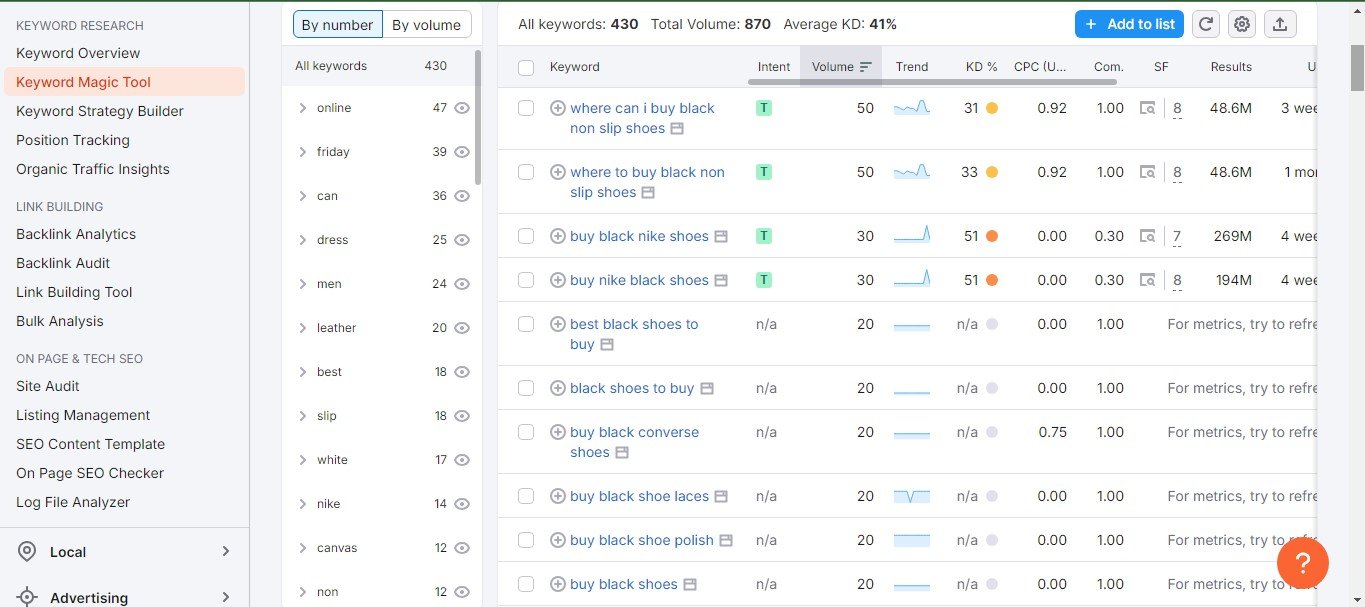Image resolution: width=1365 pixels, height=607 pixels.
Task: Expand the 'online' keyword group
Action: [303, 108]
